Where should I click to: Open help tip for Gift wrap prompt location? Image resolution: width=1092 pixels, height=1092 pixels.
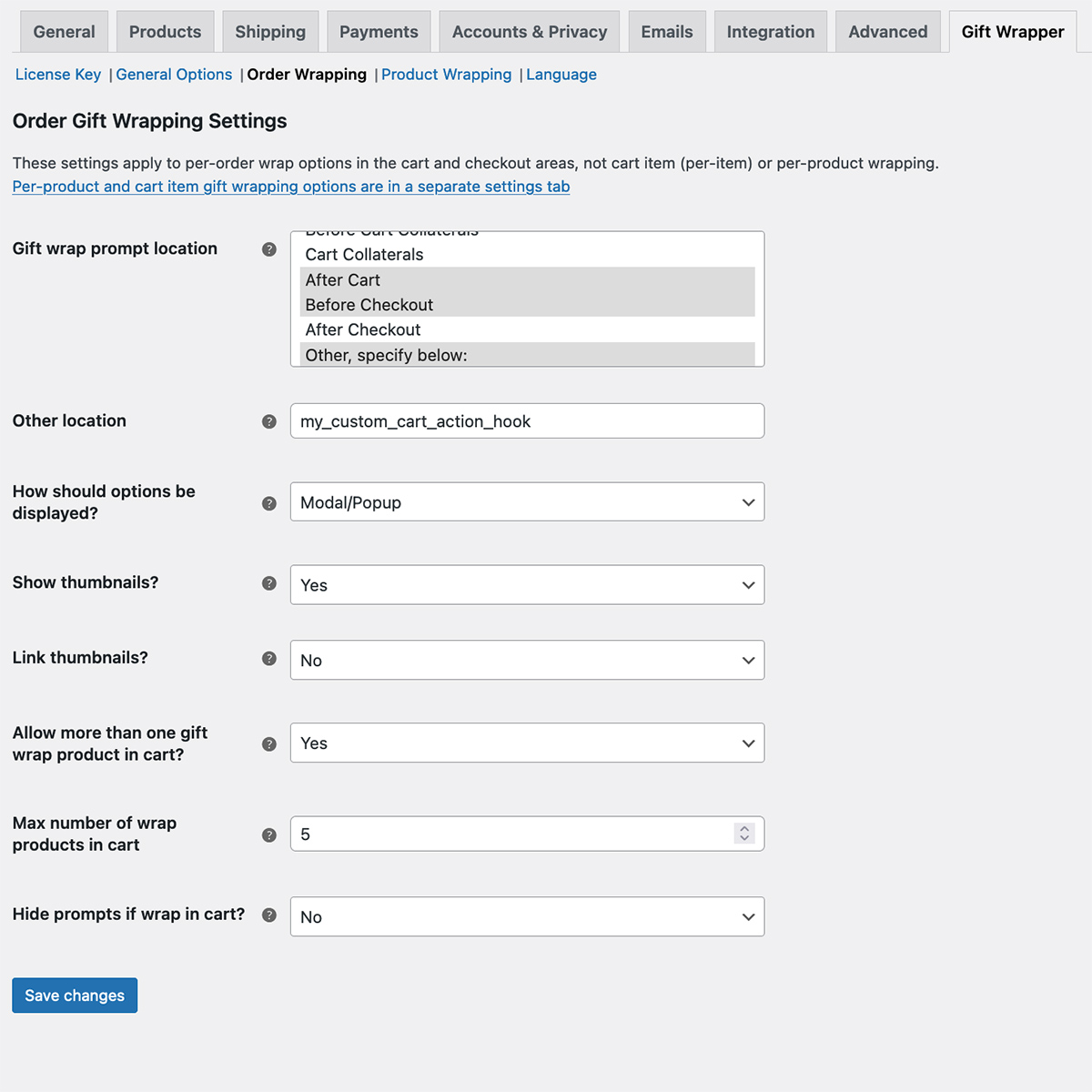click(x=269, y=249)
